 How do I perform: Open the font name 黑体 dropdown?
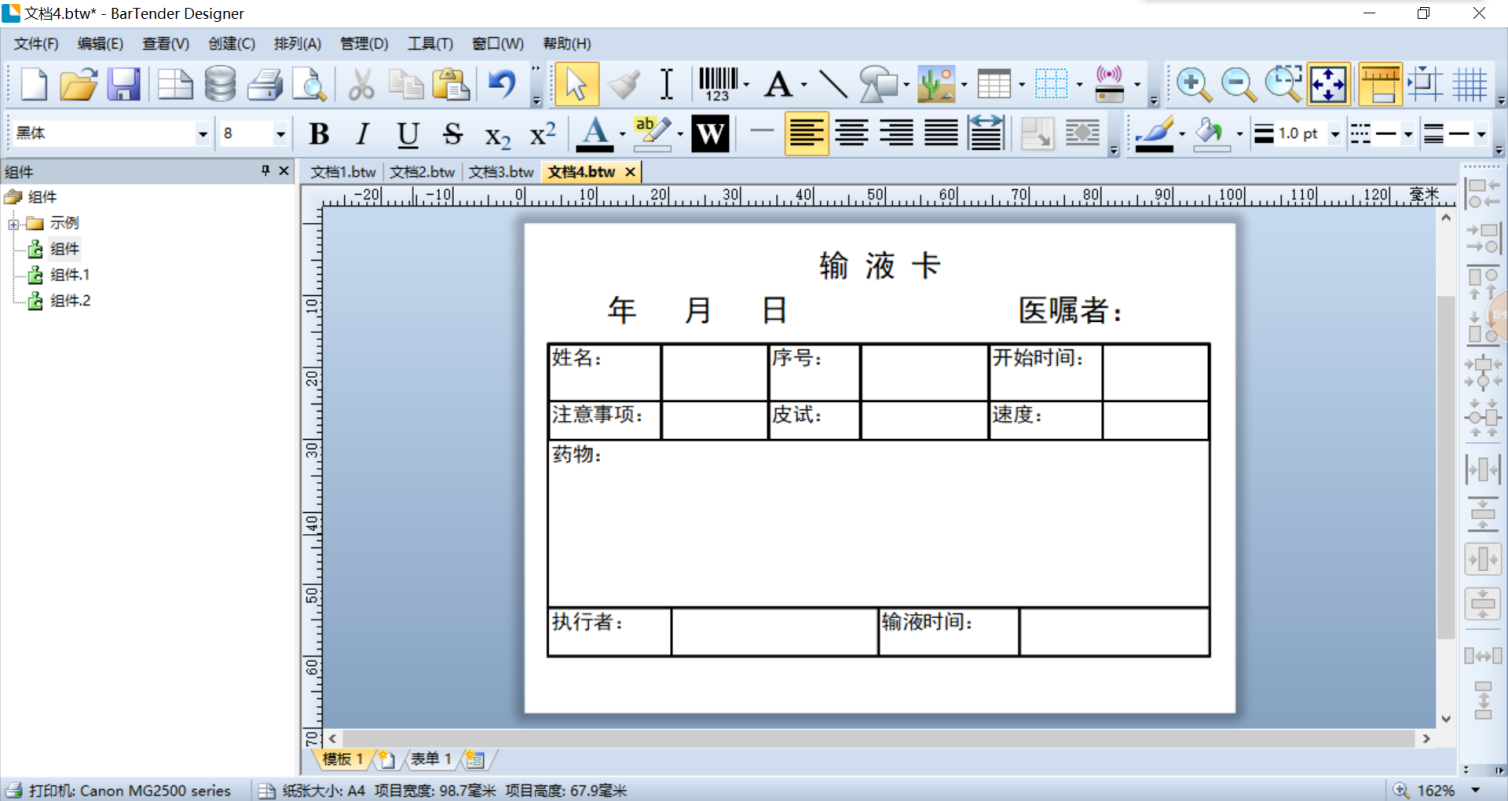coord(203,134)
